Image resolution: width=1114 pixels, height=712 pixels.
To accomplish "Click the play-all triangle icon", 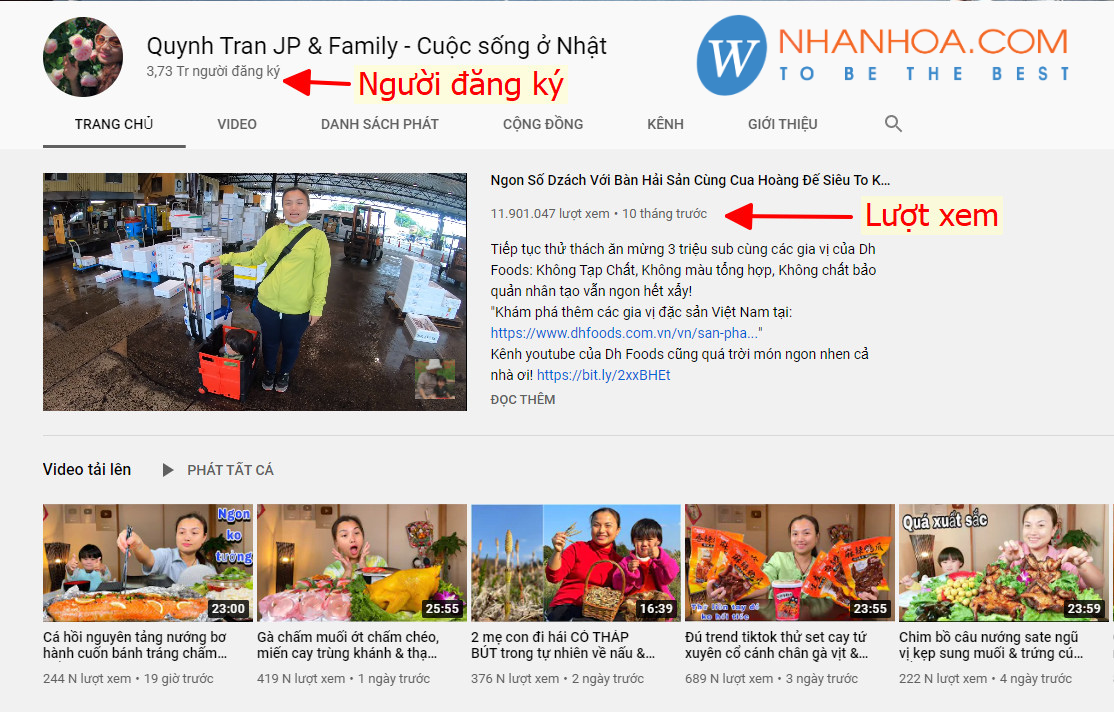I will (x=168, y=470).
